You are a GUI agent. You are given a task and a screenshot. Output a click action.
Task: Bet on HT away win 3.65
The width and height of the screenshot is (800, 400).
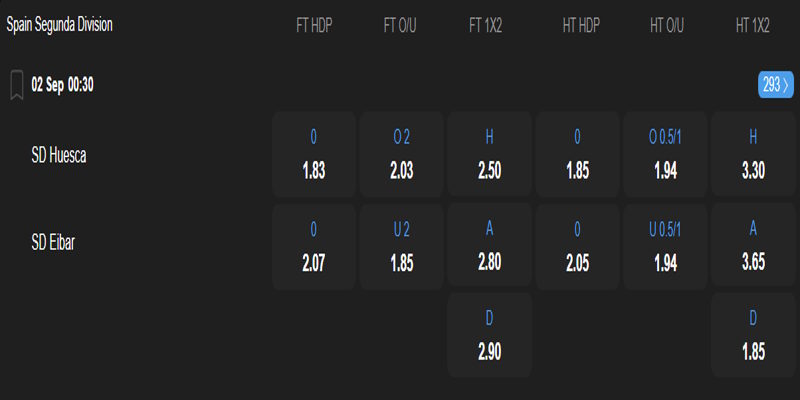point(753,247)
